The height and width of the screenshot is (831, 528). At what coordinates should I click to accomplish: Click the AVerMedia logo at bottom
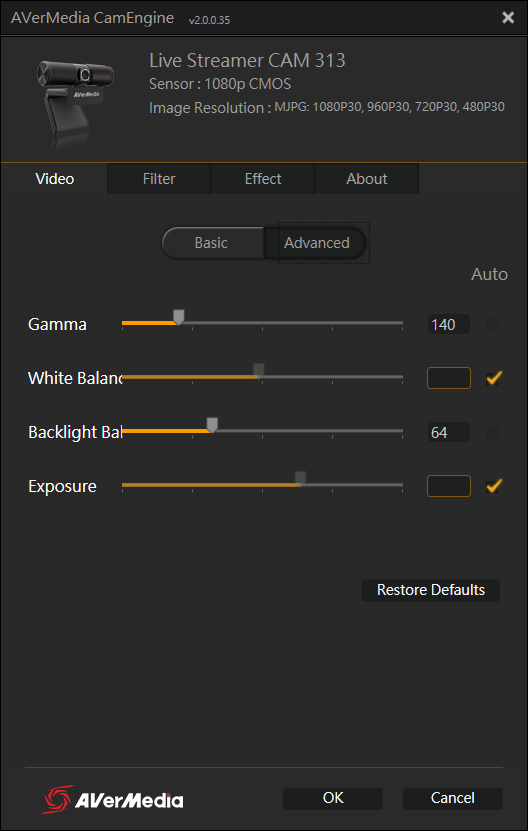(112, 799)
